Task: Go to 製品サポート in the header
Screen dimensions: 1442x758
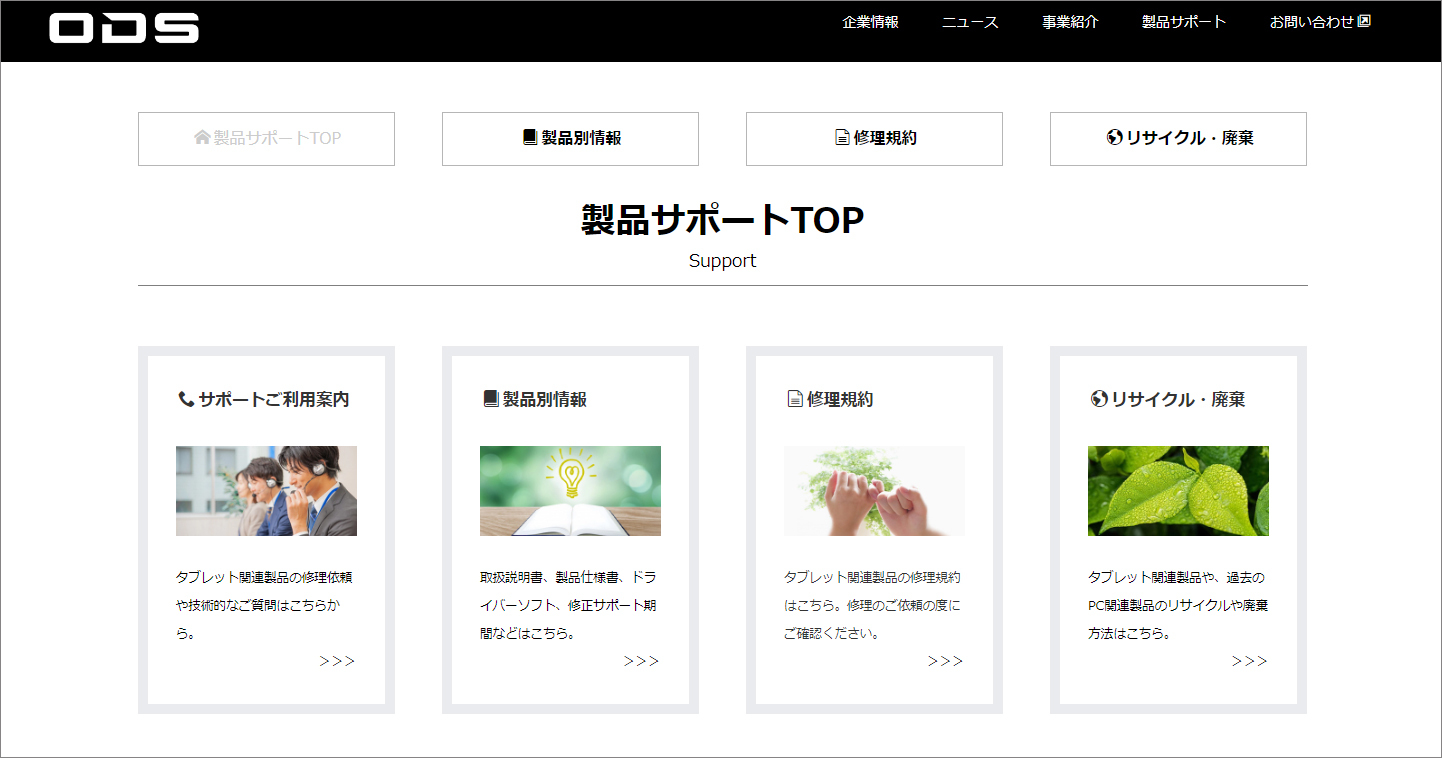Action: tap(1184, 22)
